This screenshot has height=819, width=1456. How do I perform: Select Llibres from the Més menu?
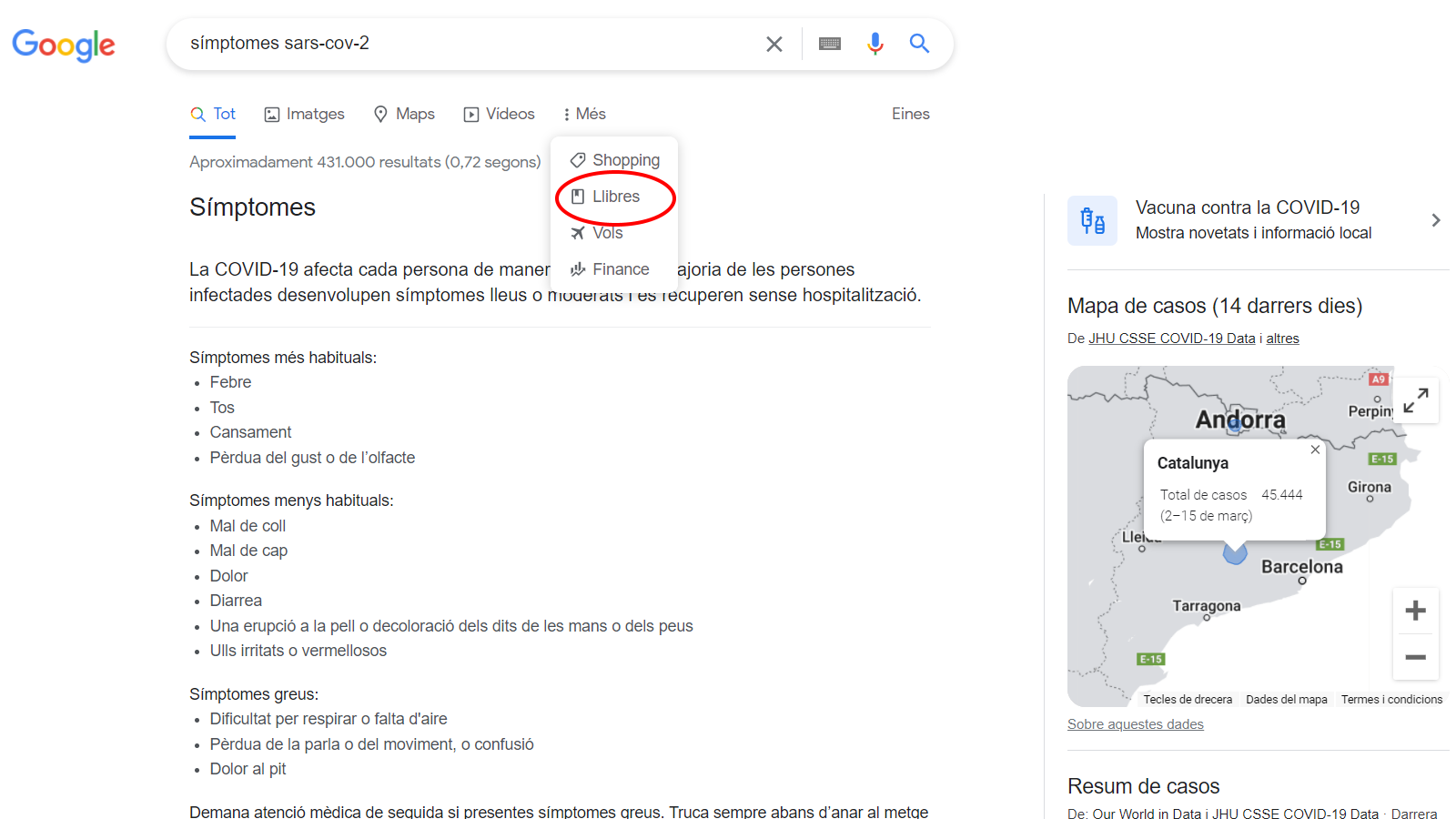click(x=615, y=197)
